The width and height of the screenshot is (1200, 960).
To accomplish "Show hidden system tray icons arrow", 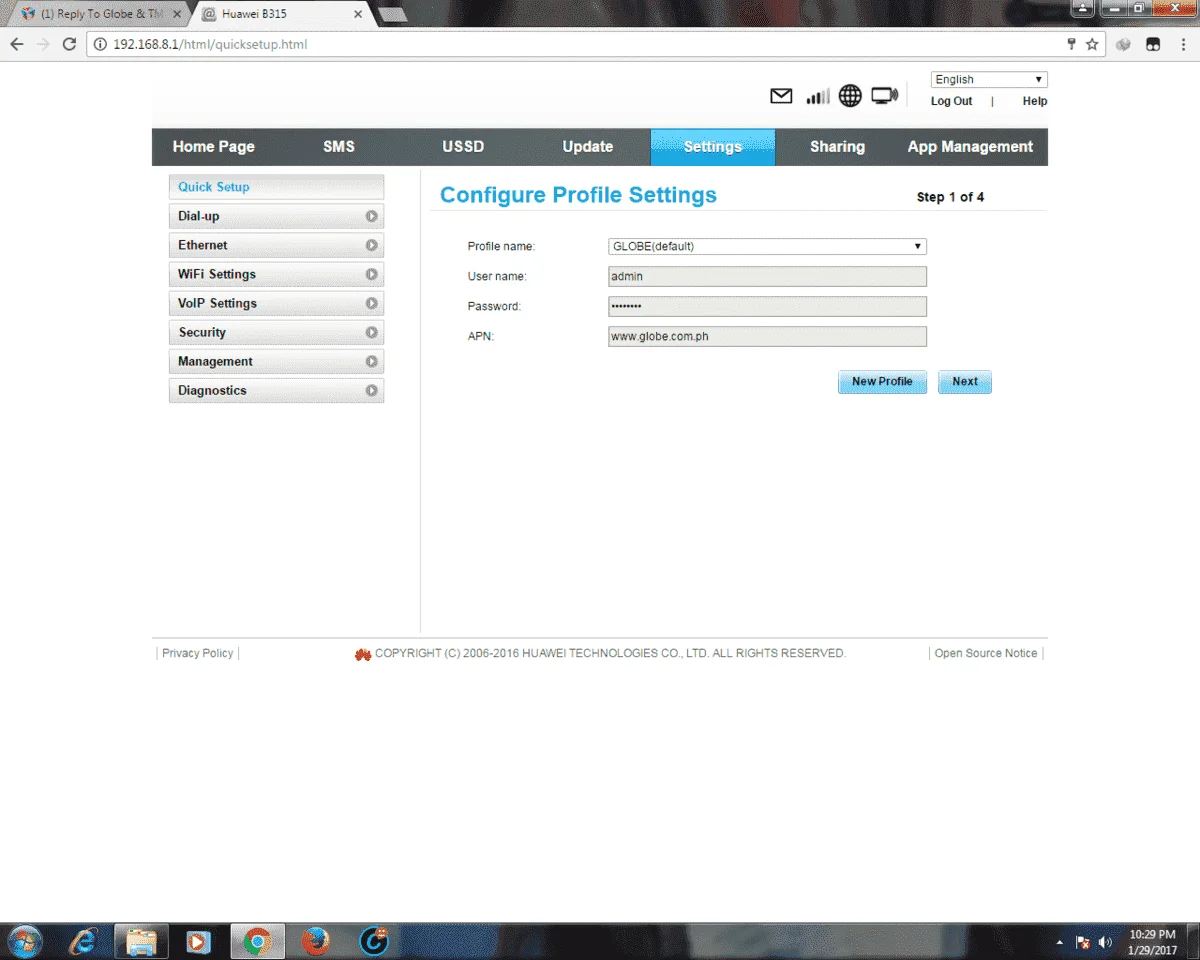I will [1059, 942].
